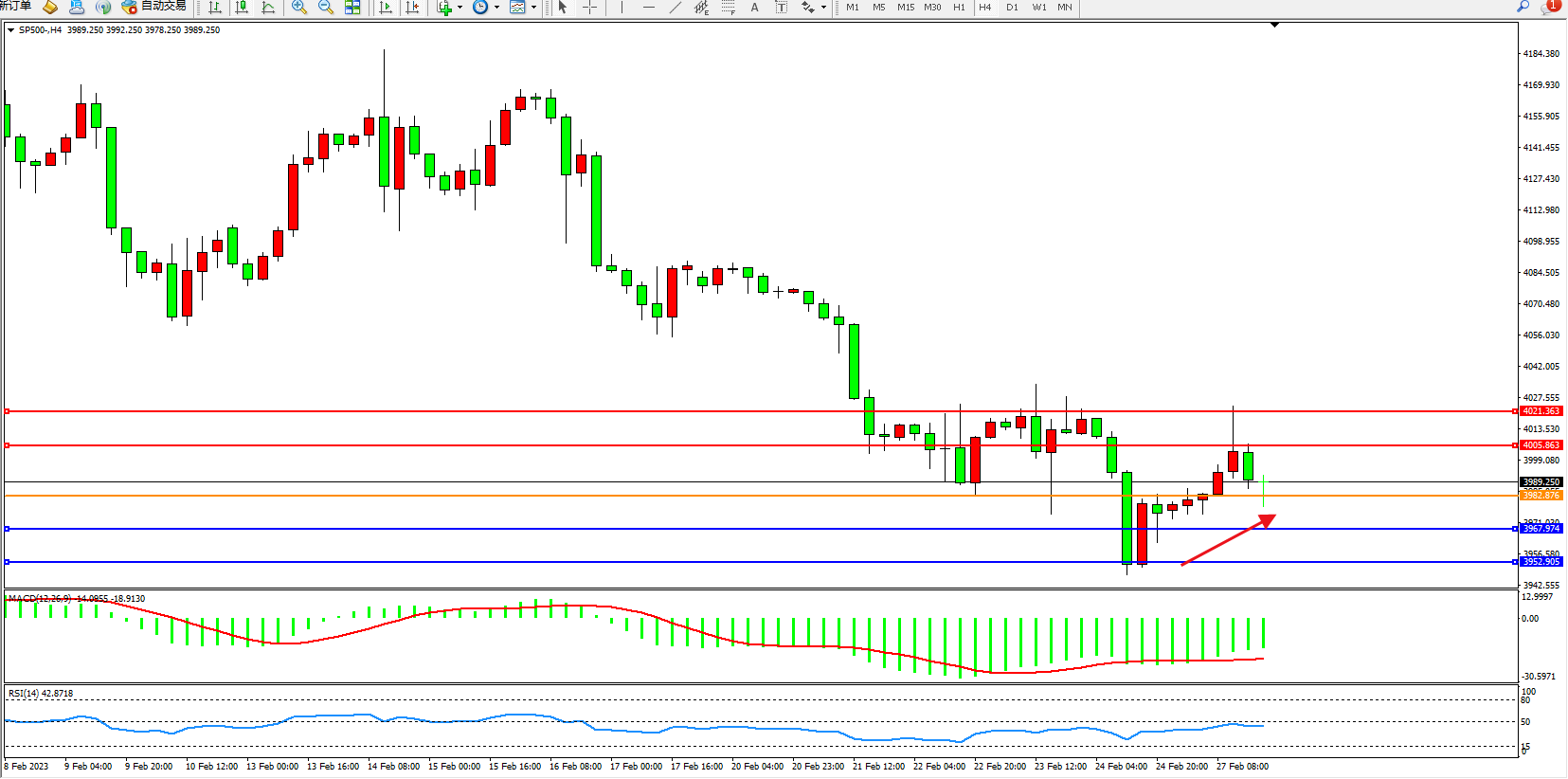This screenshot has height=779, width=1568.
Task: Switch to the M15 timeframe
Action: 906,8
